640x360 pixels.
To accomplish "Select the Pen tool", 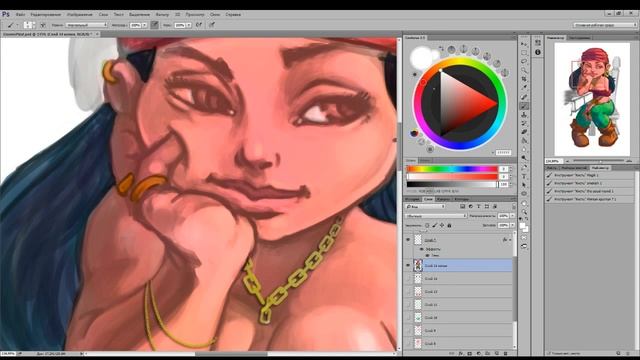I will pos(524,167).
